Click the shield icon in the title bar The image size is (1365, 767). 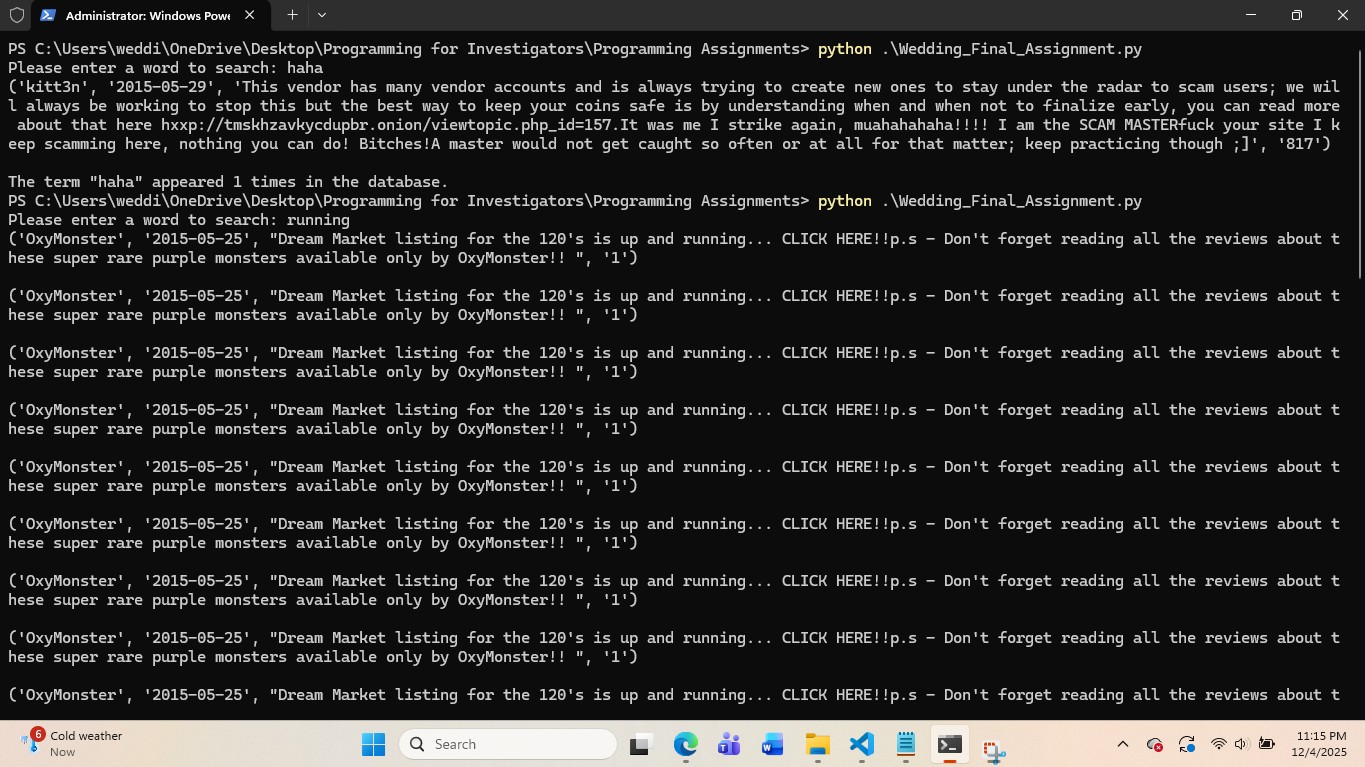click(x=16, y=15)
